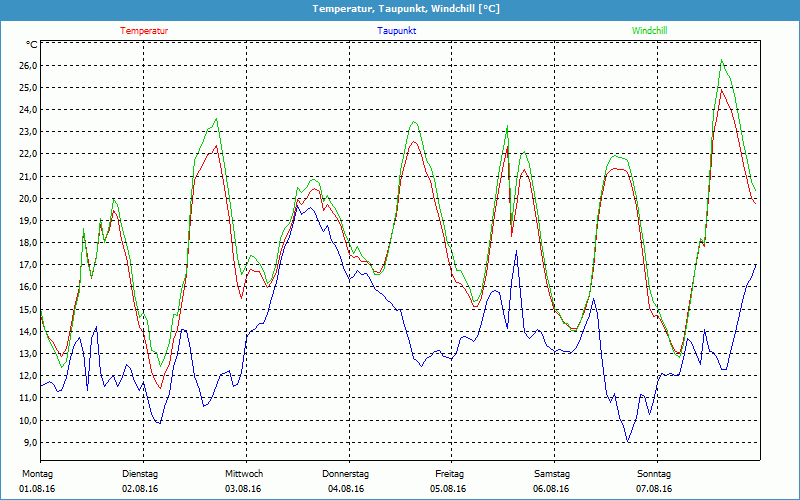Viewport: 800px width, 500px height.
Task: Click the date 03.08.16
Action: click(x=243, y=489)
